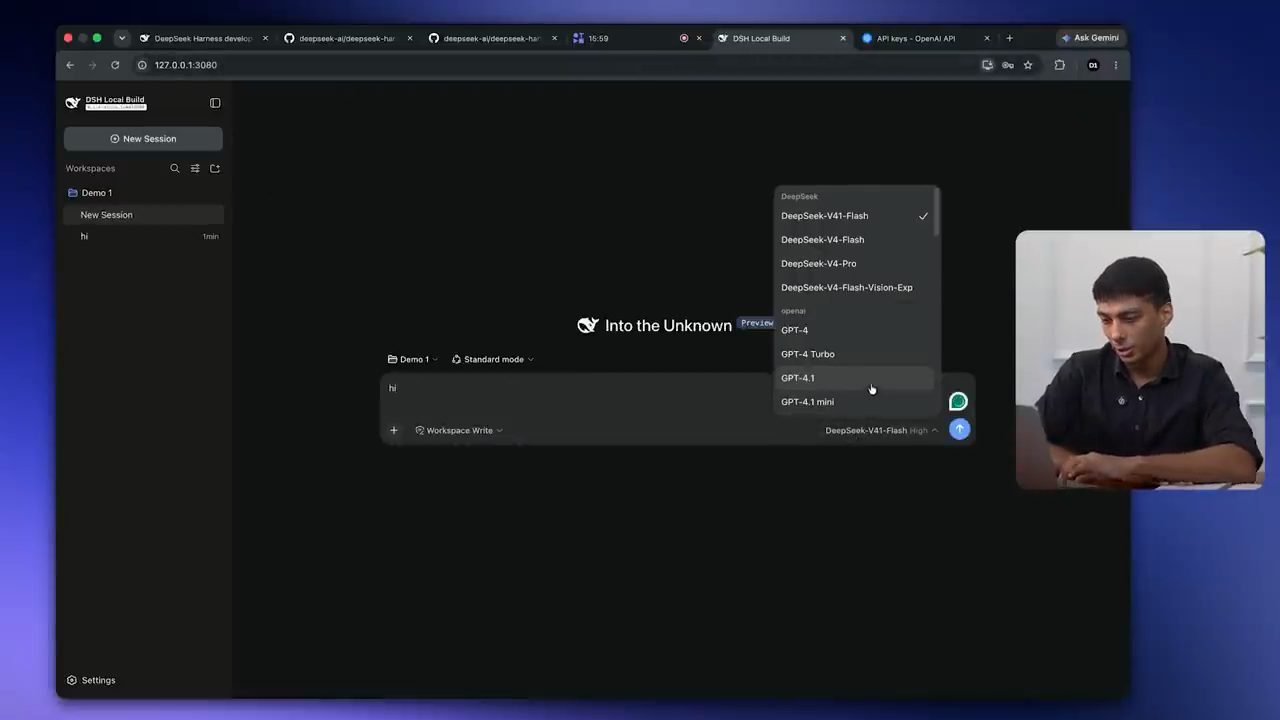This screenshot has height=720, width=1280.
Task: Collapse the DeepSeek-V41-Flash model selector
Action: [x=881, y=430]
